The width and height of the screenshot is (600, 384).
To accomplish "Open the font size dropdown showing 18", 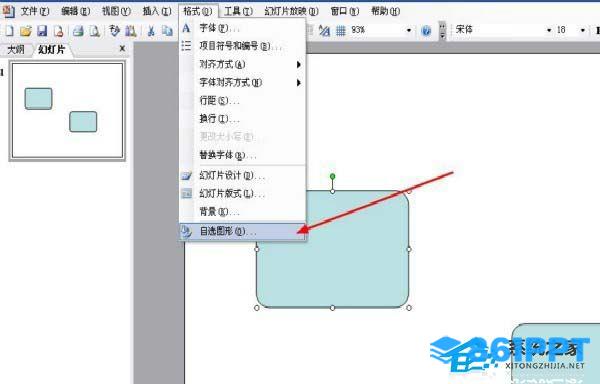I will tap(582, 30).
